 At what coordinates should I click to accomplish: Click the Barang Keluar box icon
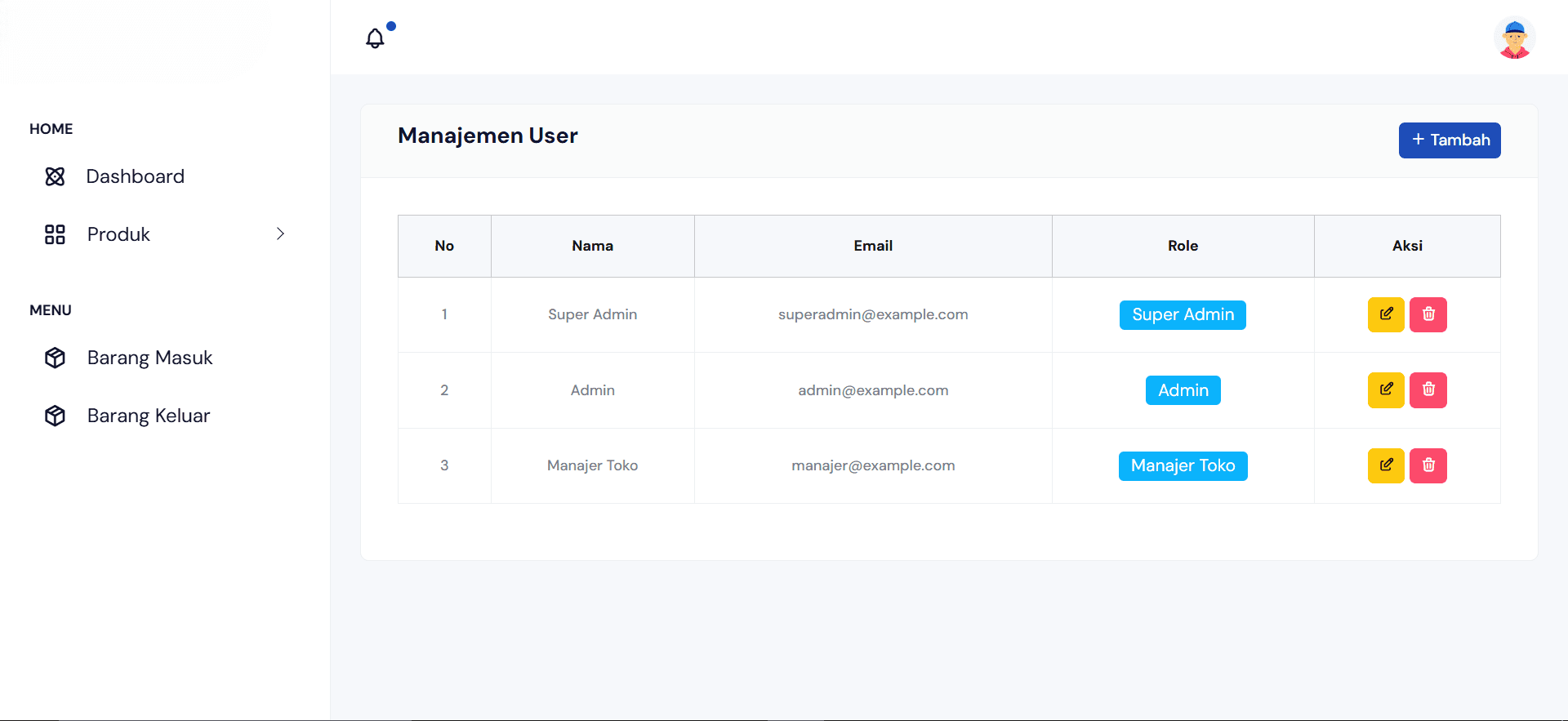point(55,416)
